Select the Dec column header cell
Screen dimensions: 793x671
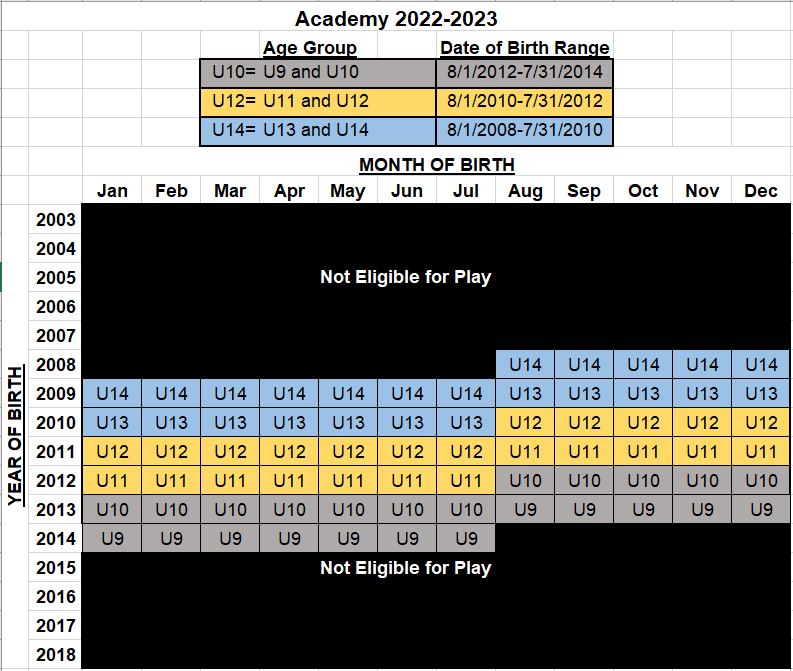click(761, 191)
